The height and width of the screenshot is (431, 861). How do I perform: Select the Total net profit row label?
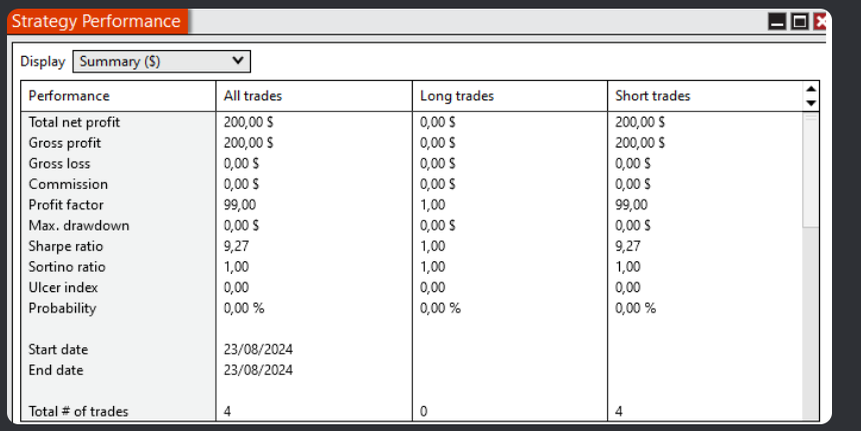tap(74, 122)
